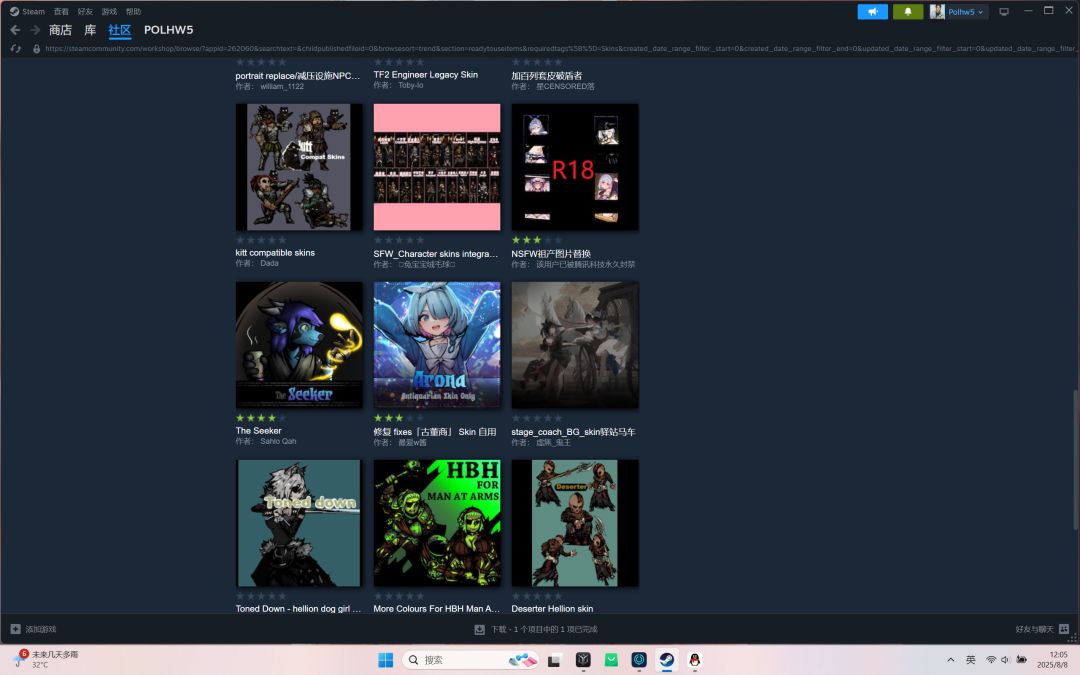Open the pink SFW Character skins thumbnail

coord(437,167)
